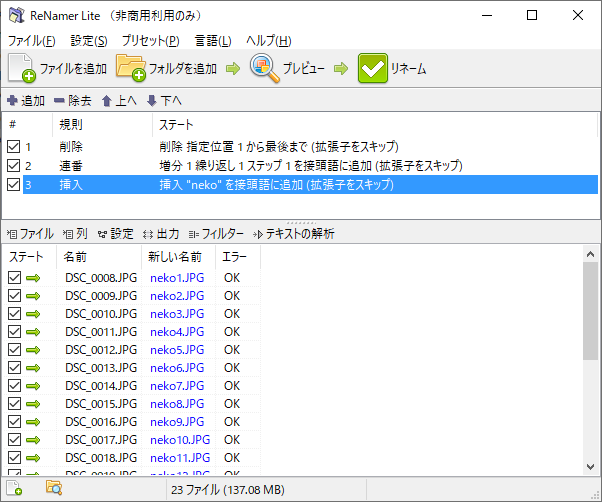Move rule down with 下へ arrow
Screen dimensions: 602x502
164,101
